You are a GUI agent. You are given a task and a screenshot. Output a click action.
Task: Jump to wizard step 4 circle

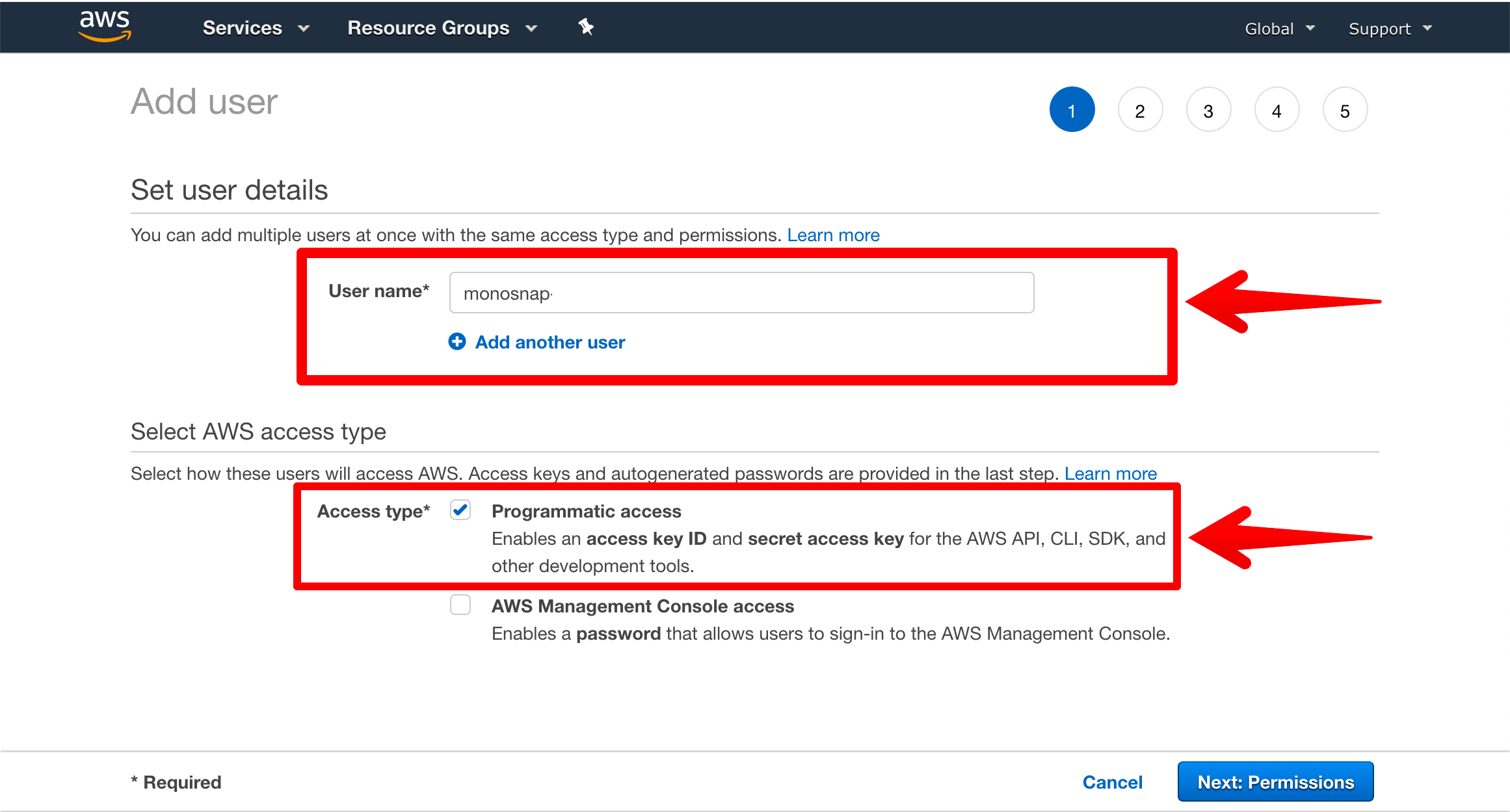click(1277, 110)
